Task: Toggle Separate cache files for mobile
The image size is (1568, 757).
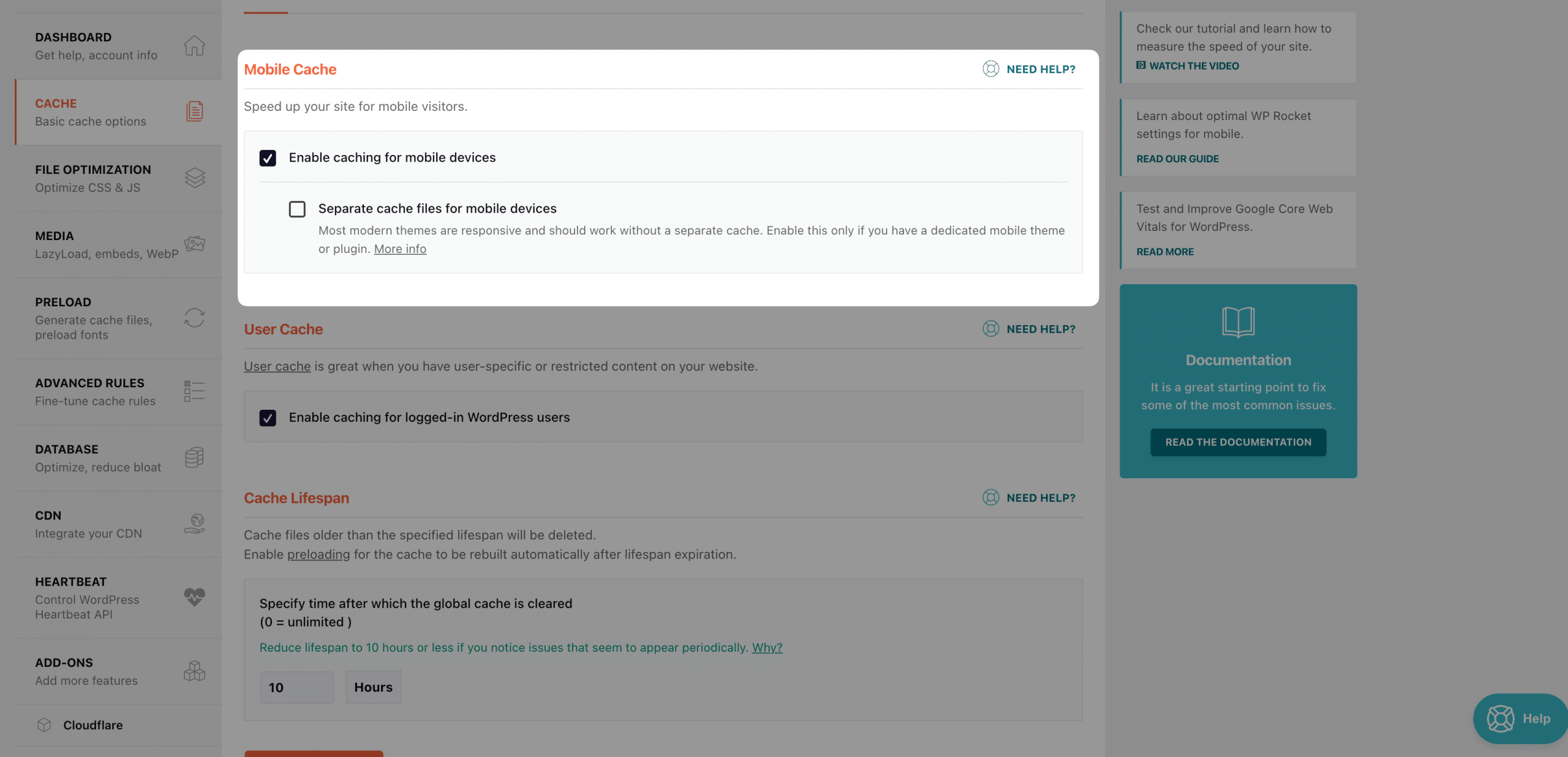Action: [x=297, y=209]
